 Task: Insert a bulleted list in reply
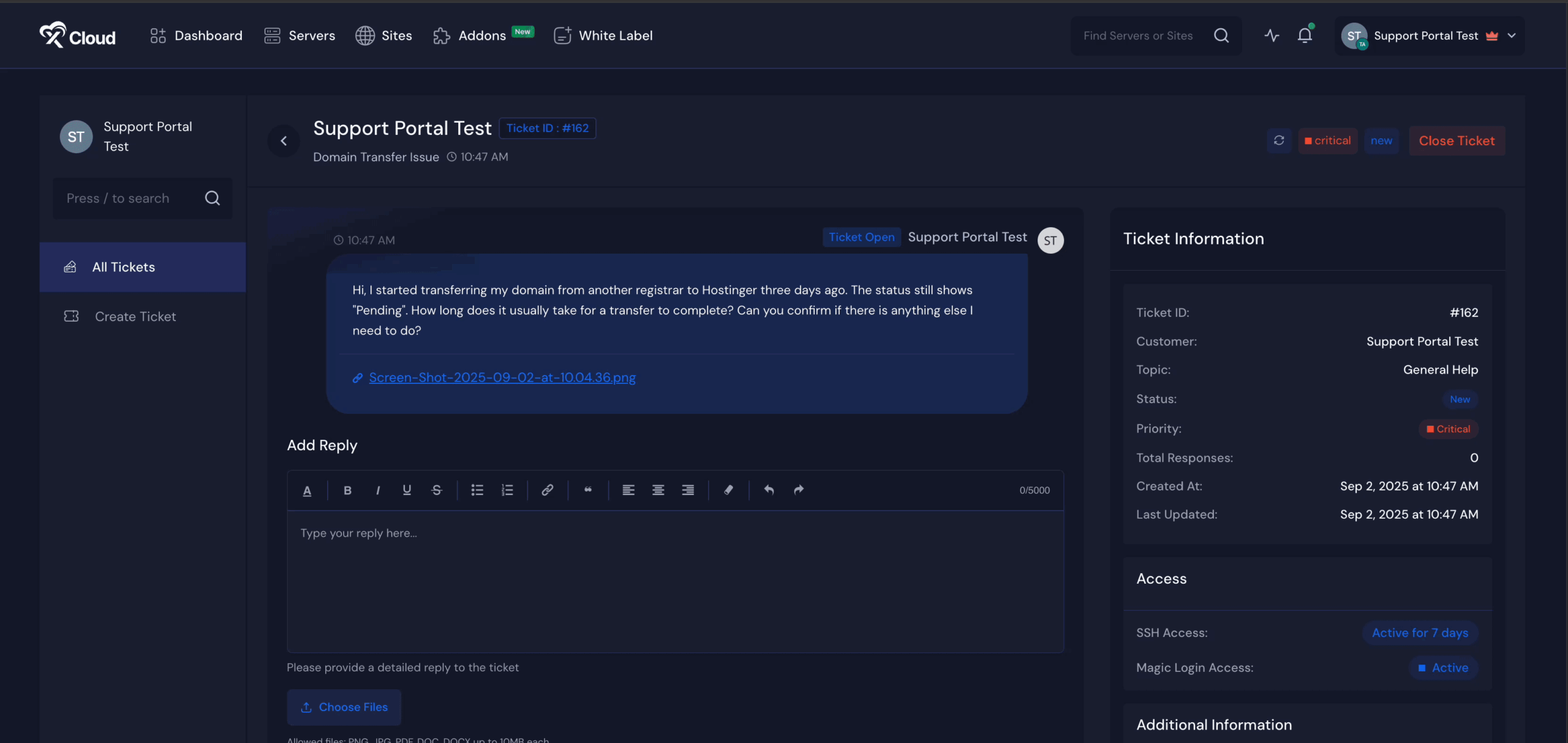(477, 490)
